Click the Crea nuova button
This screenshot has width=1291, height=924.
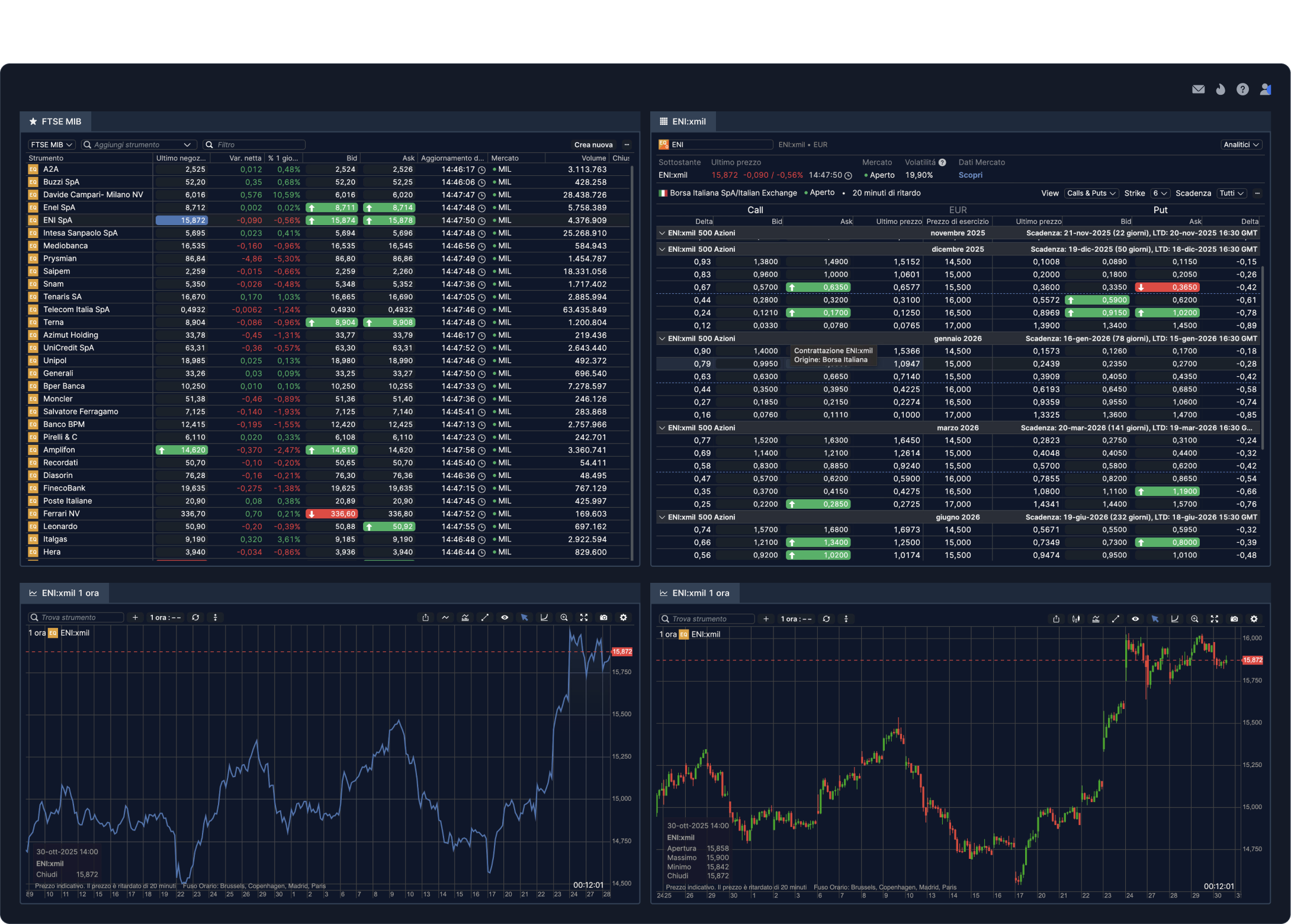(593, 145)
